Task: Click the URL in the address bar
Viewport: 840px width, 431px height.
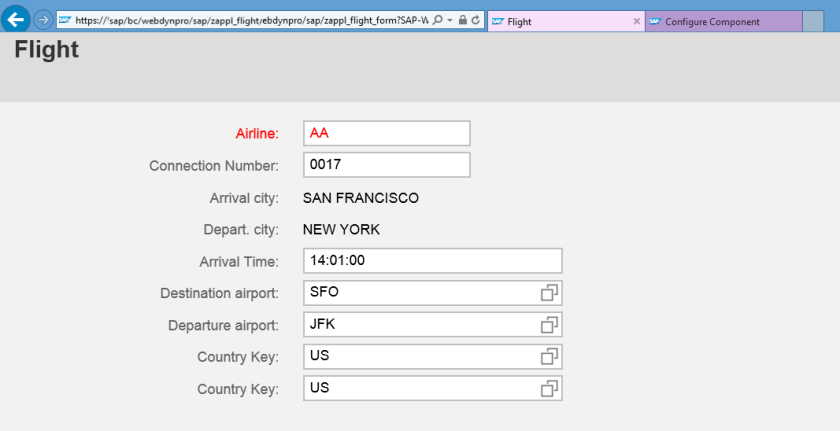Action: click(250, 21)
